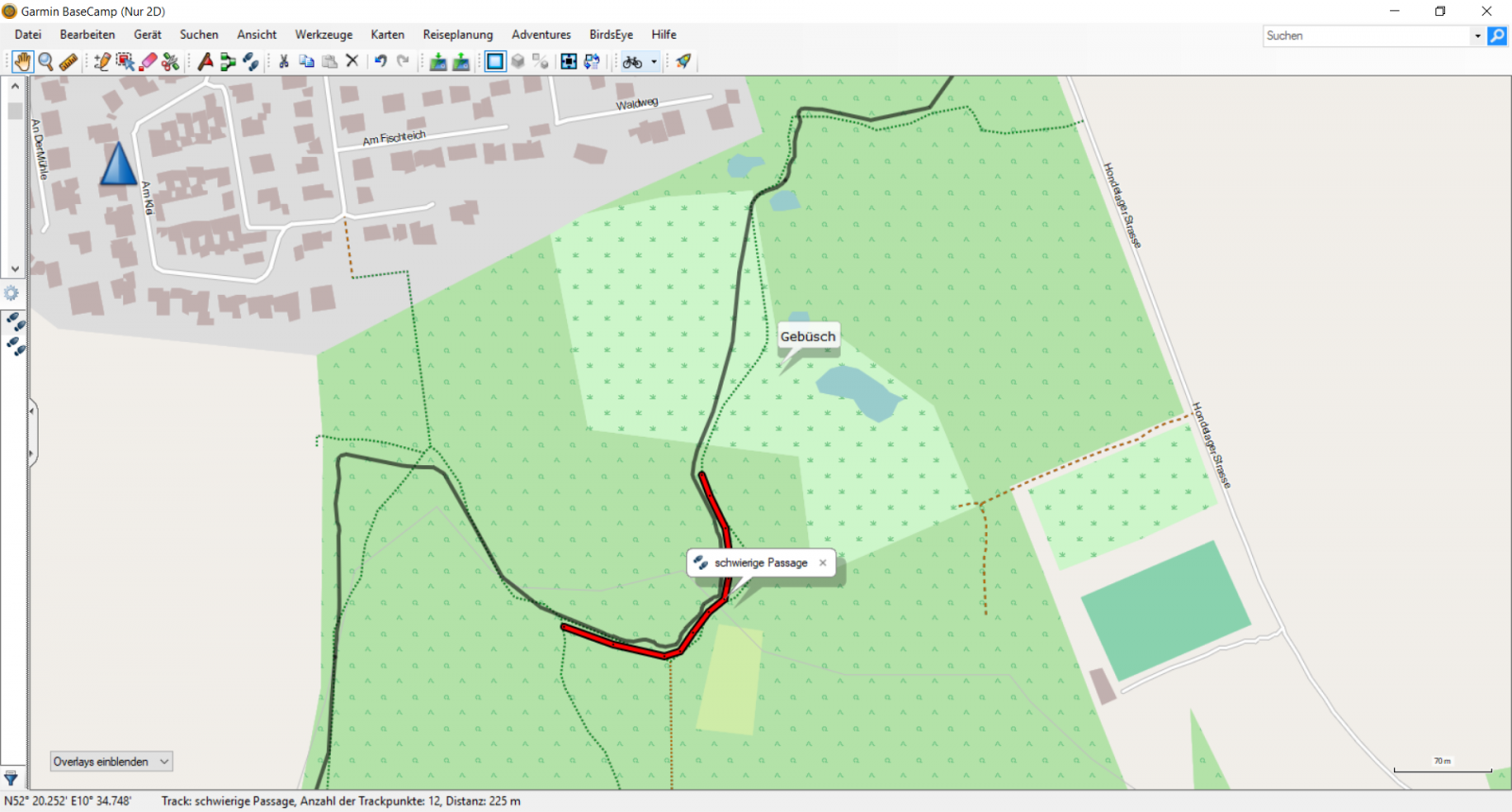The image size is (1512, 812).
Task: Click the full screen map icon
Action: pyautogui.click(x=568, y=61)
